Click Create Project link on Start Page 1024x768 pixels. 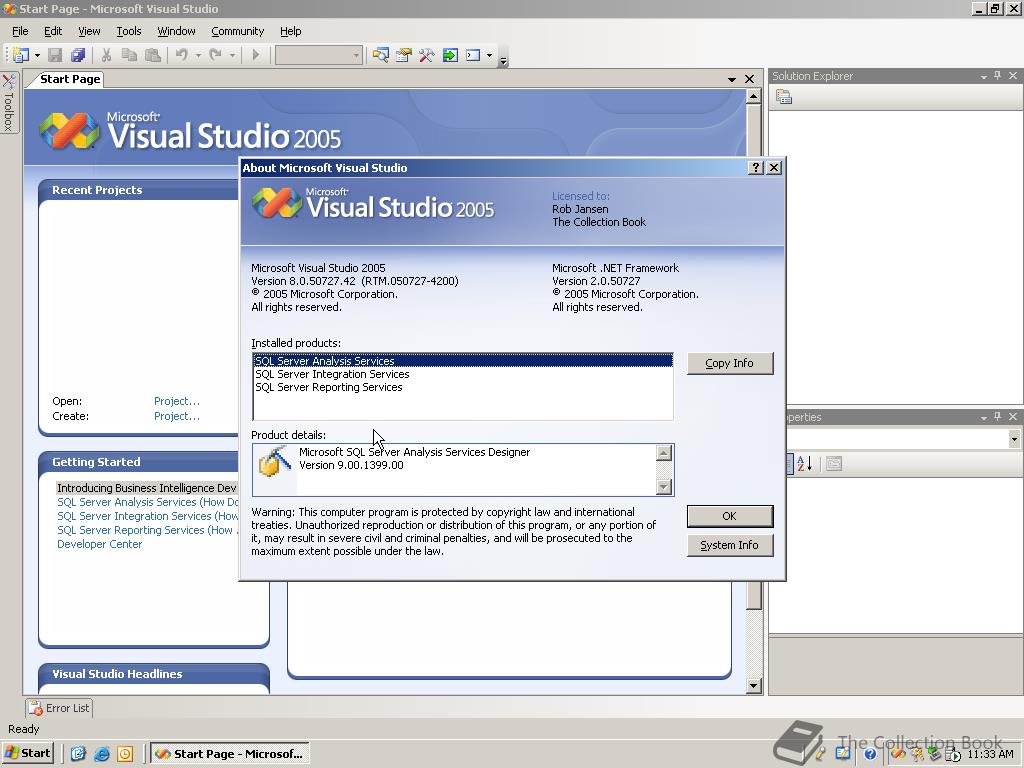tap(177, 416)
